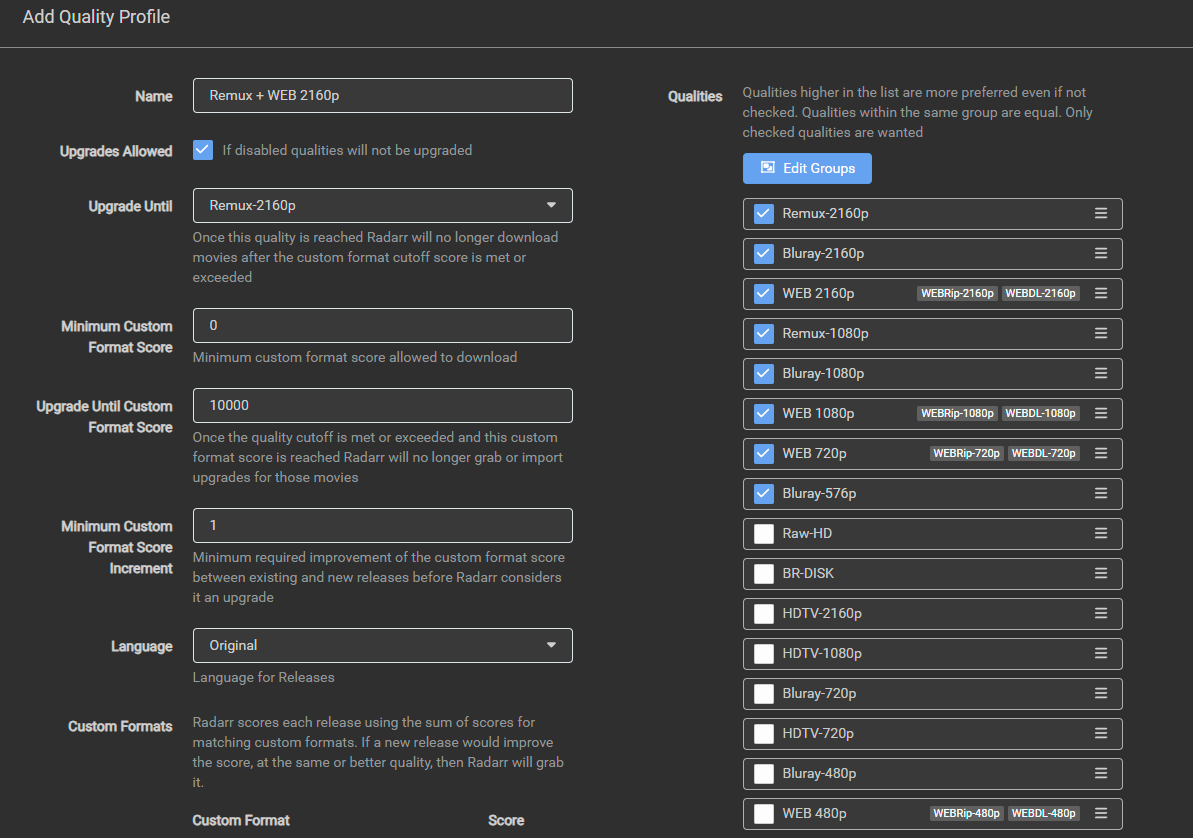This screenshot has width=1193, height=838.
Task: Click the drag icon on WEB 480p row
Action: coord(1100,813)
